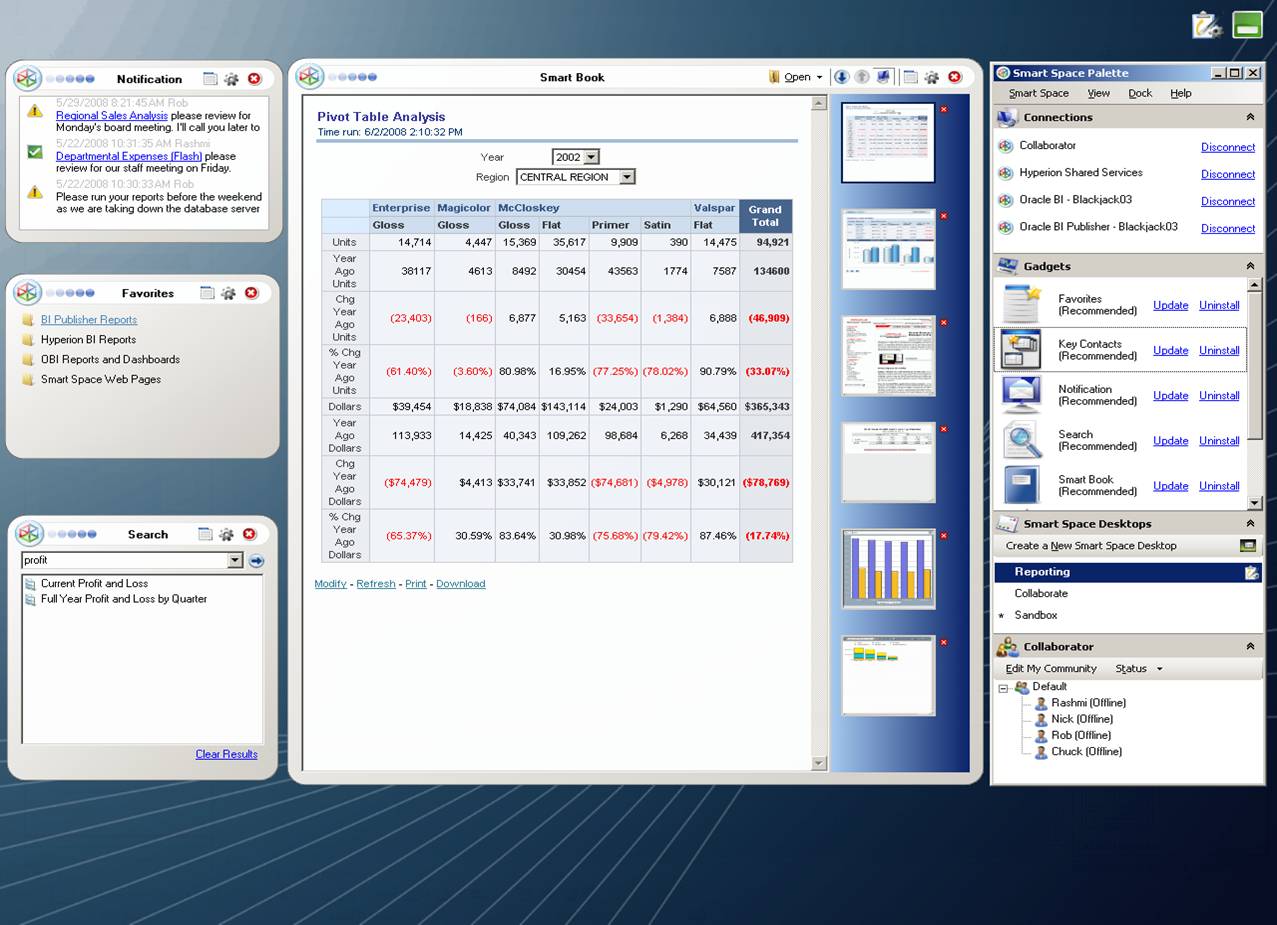
Task: Click the Smart Book gadget icon in palette
Action: tap(1022, 485)
